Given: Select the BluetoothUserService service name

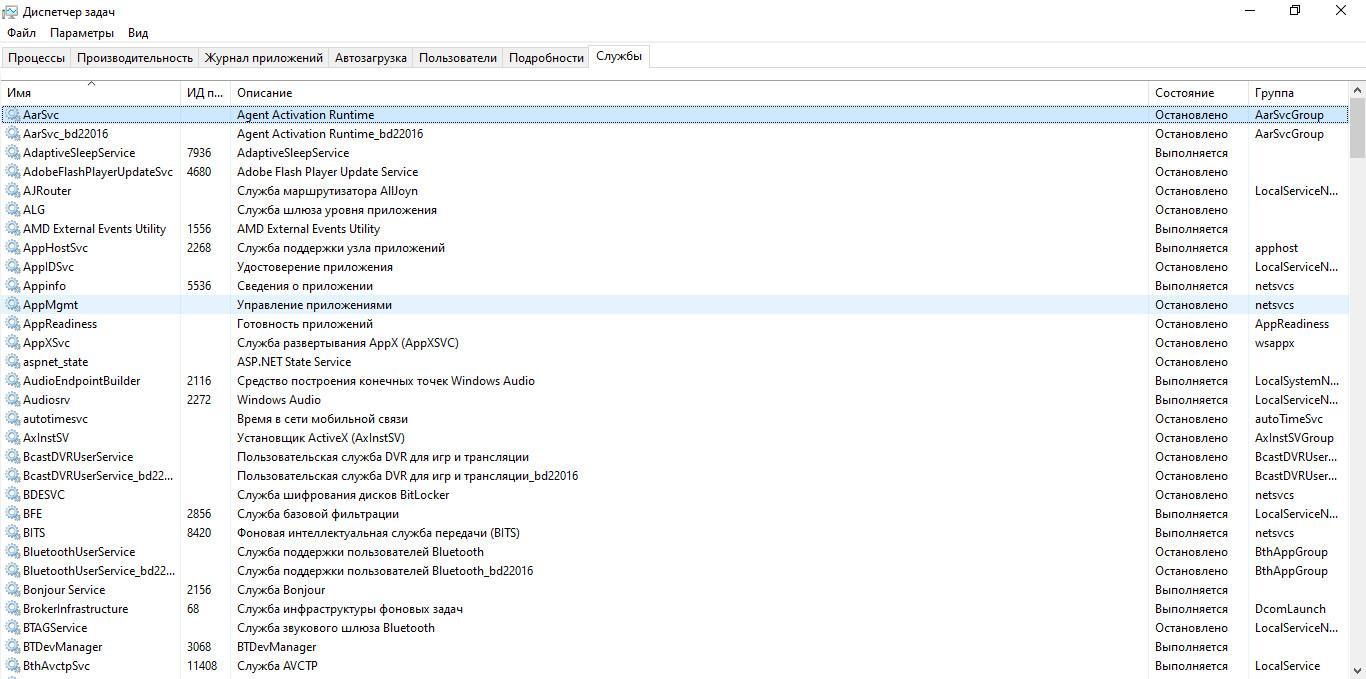Looking at the screenshot, I should (x=79, y=552).
